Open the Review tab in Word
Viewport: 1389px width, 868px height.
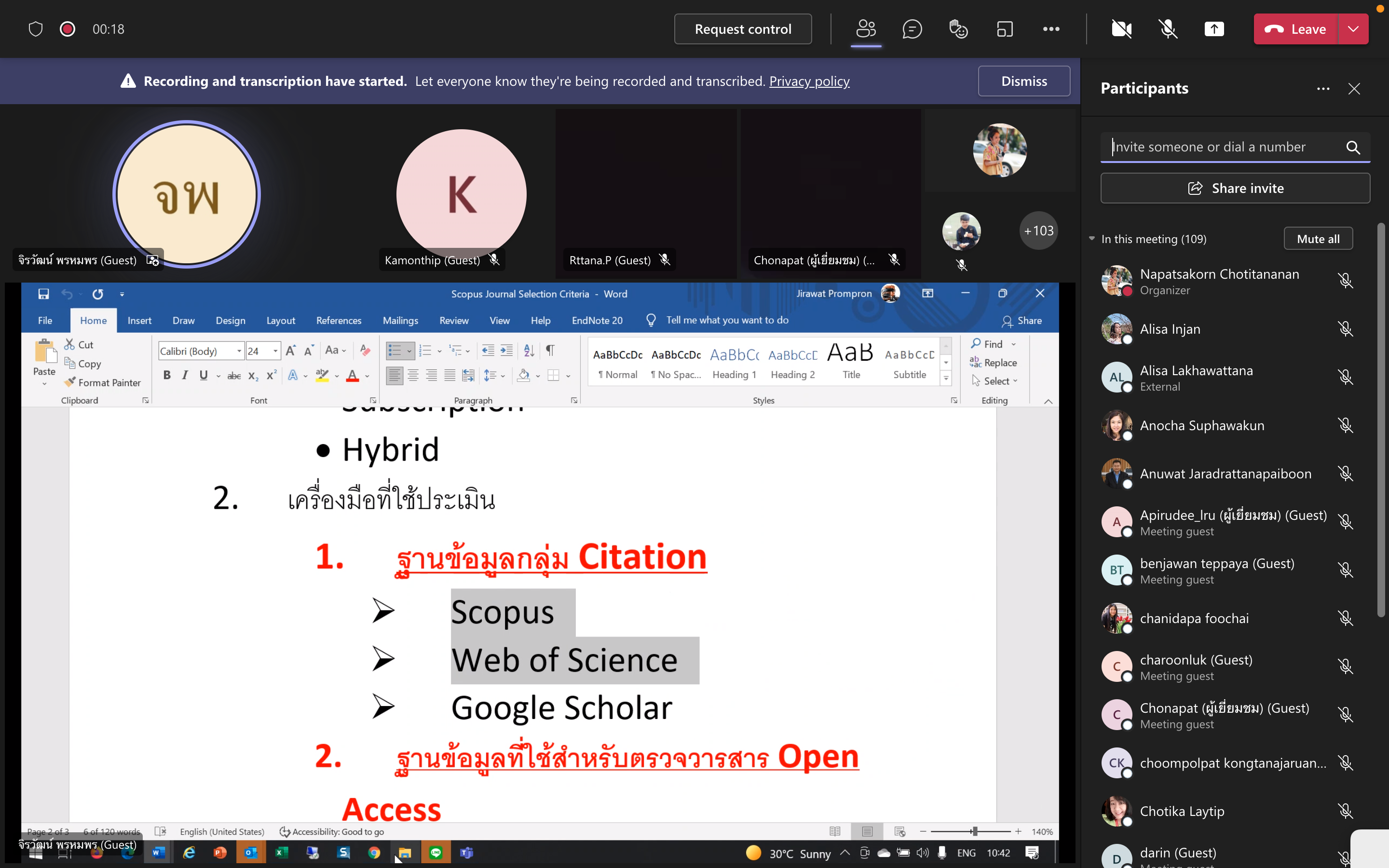click(x=453, y=320)
